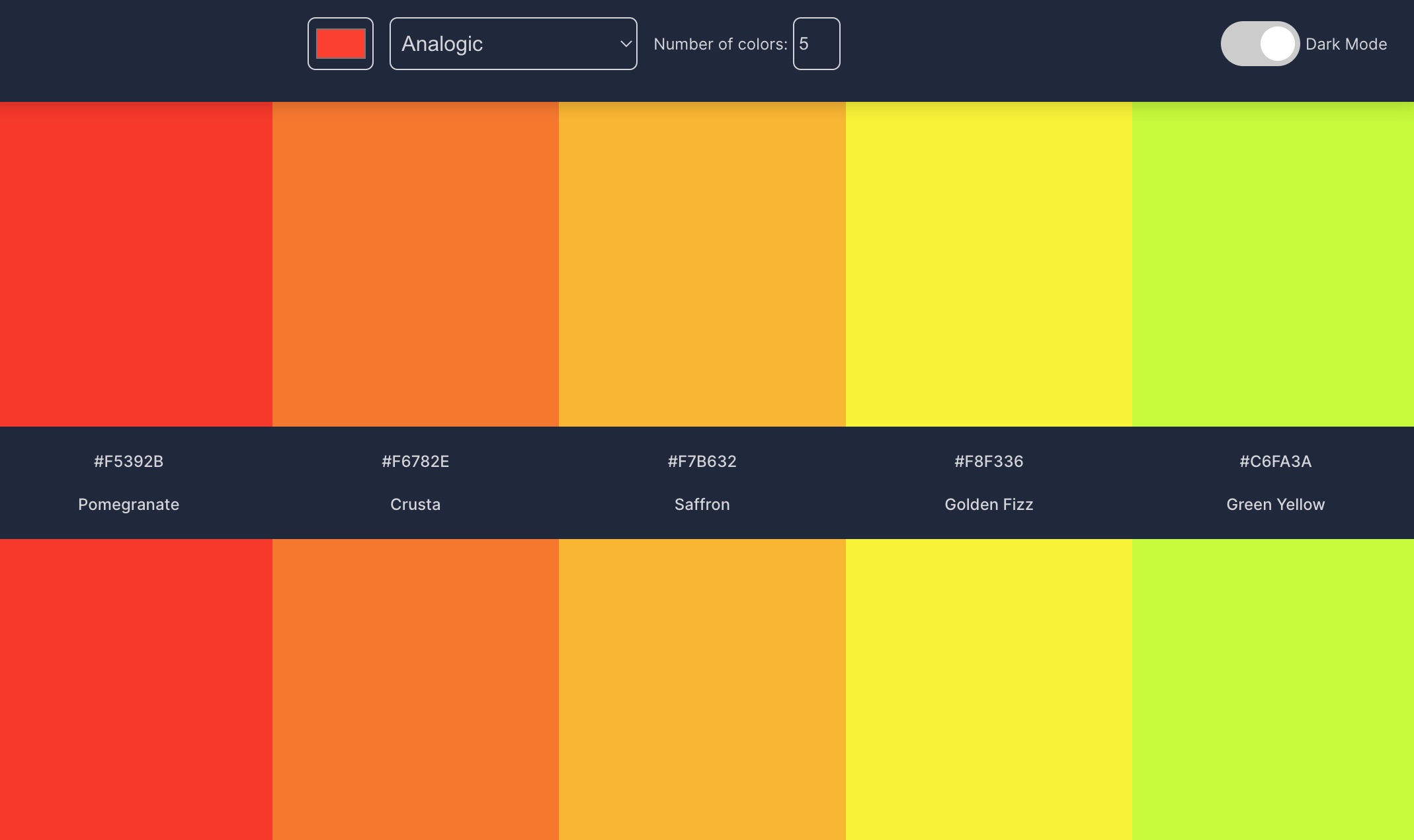Click the bottom Green Yellow swatch
This screenshot has height=840, width=1414.
tap(1273, 689)
